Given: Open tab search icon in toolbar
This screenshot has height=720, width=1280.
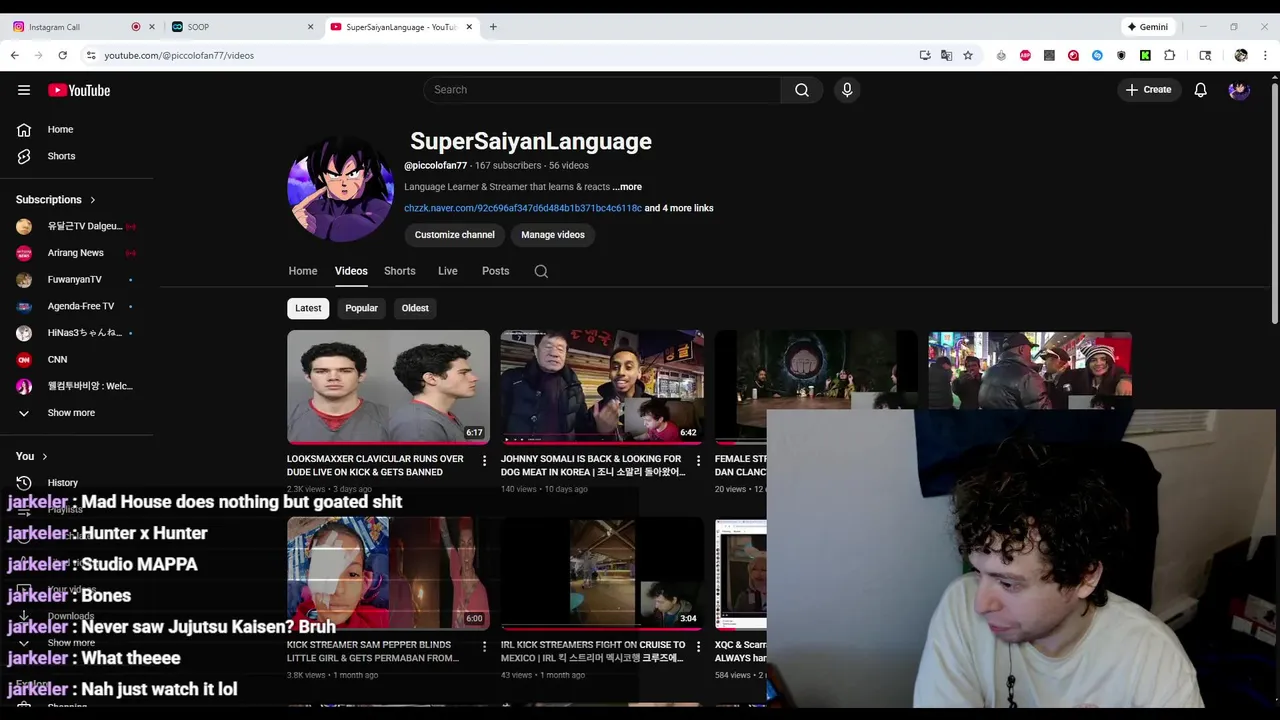Looking at the screenshot, I should (1205, 55).
